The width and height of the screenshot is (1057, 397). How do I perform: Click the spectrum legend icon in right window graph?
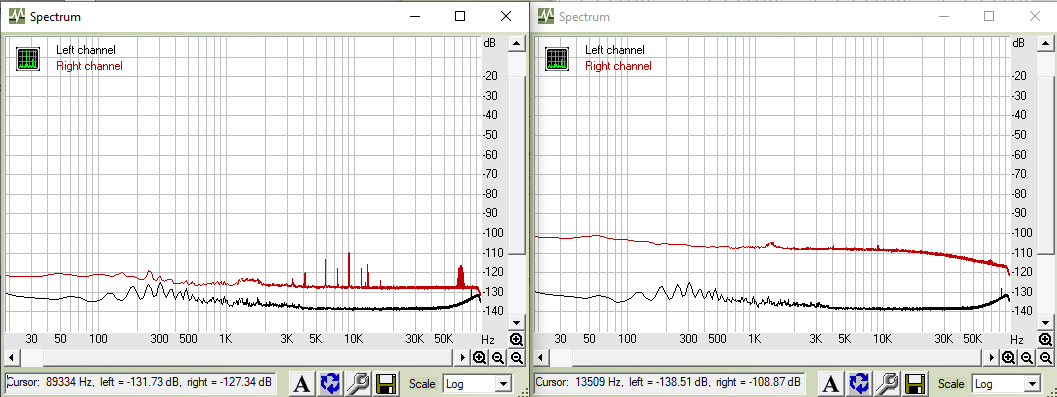[x=557, y=59]
